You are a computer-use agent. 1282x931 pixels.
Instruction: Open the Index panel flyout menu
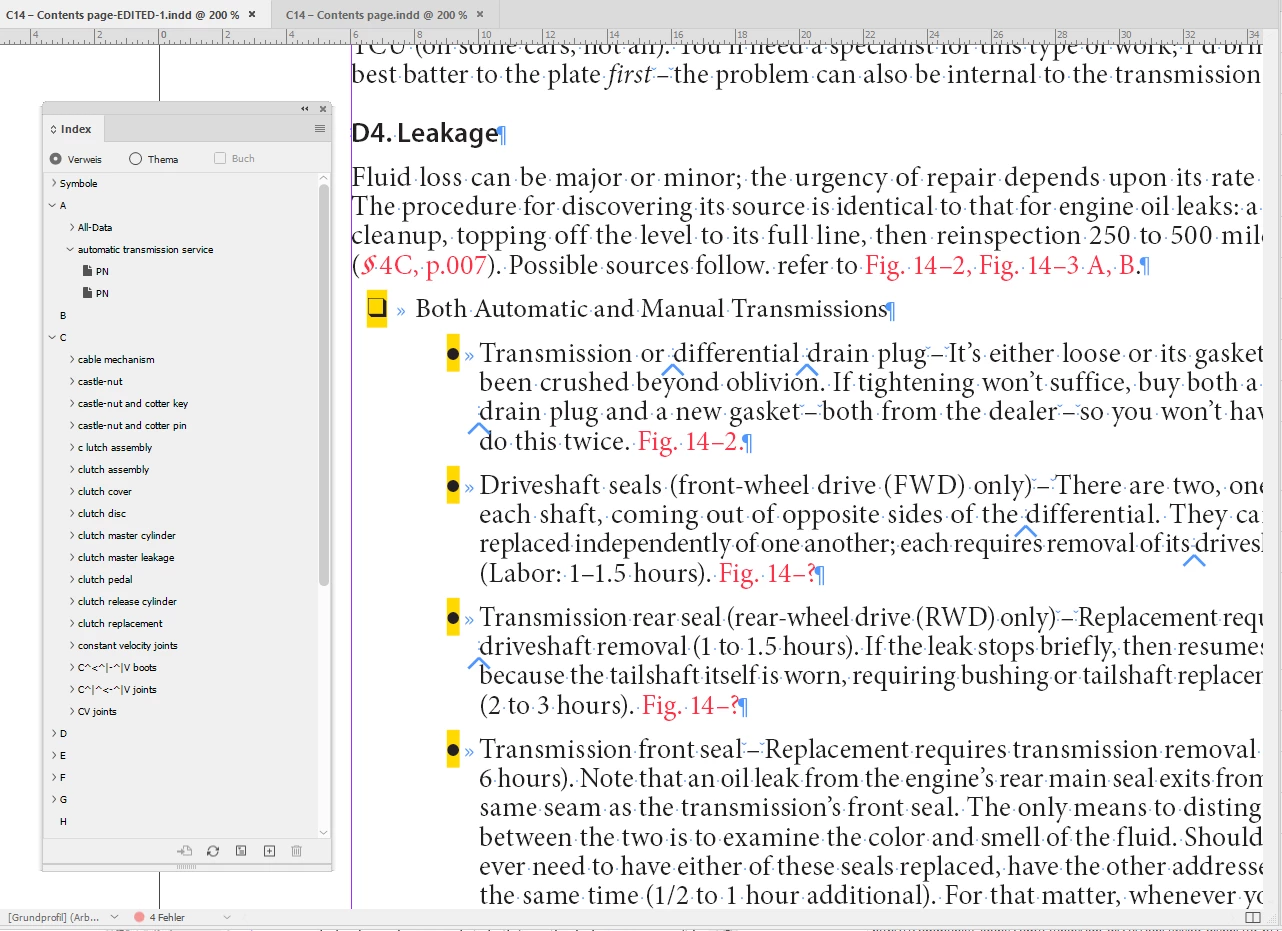pyautogui.click(x=320, y=129)
